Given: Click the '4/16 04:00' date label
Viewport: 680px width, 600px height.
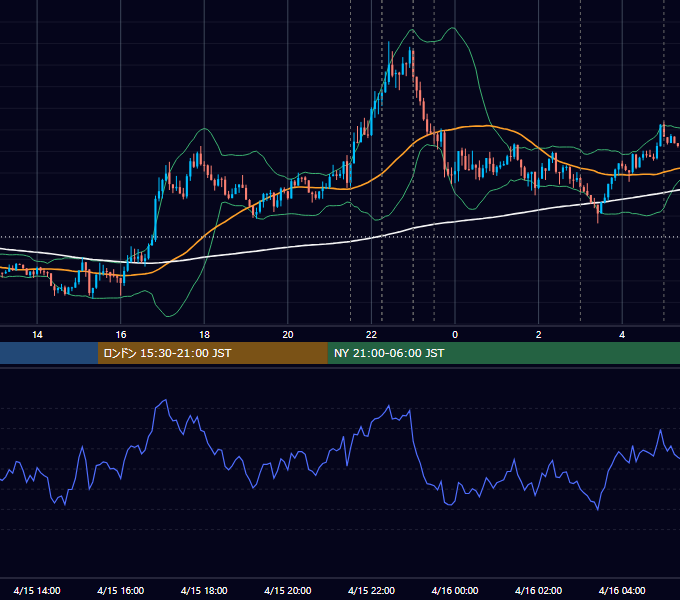Looking at the screenshot, I should pos(622,590).
